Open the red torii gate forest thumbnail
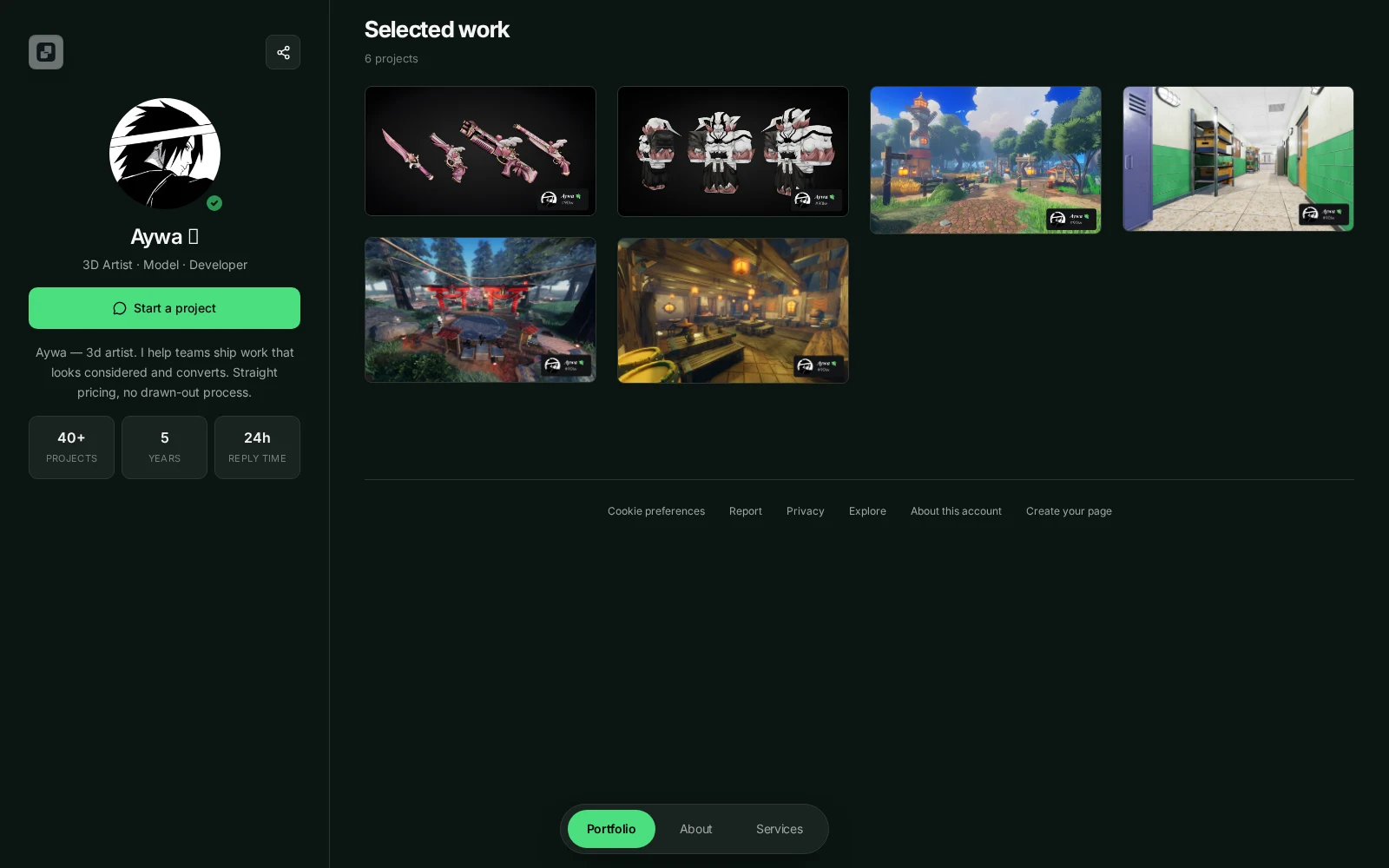The width and height of the screenshot is (1389, 868). (x=480, y=310)
